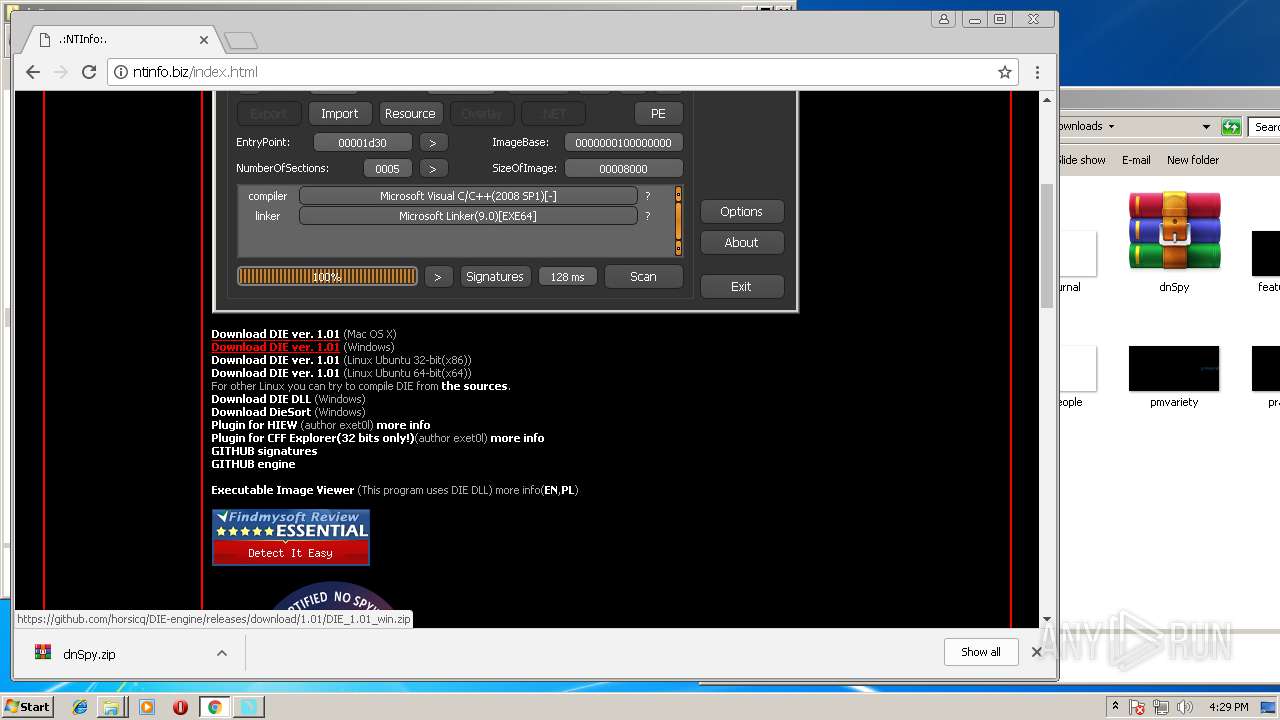Open media player from taskbar
Viewport: 1280px width, 720px height.
coord(147,707)
